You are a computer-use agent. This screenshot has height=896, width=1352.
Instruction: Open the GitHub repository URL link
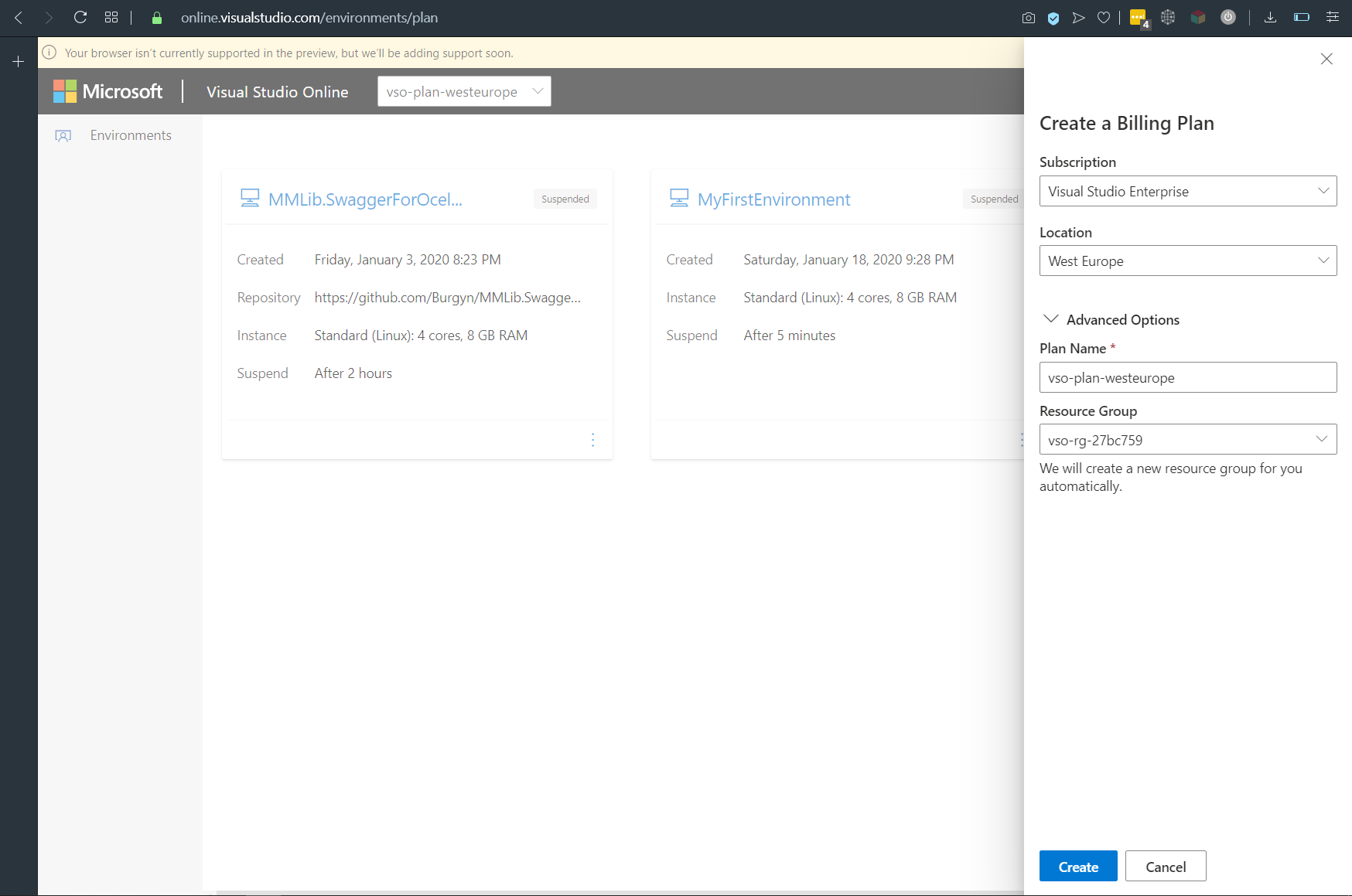coord(447,298)
